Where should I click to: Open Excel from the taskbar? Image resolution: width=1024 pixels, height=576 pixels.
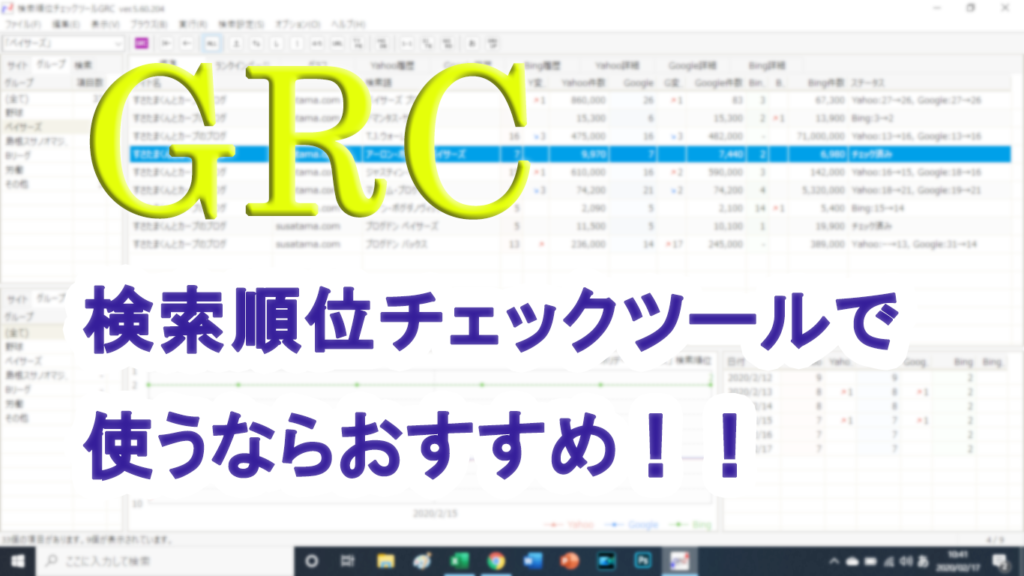point(460,561)
